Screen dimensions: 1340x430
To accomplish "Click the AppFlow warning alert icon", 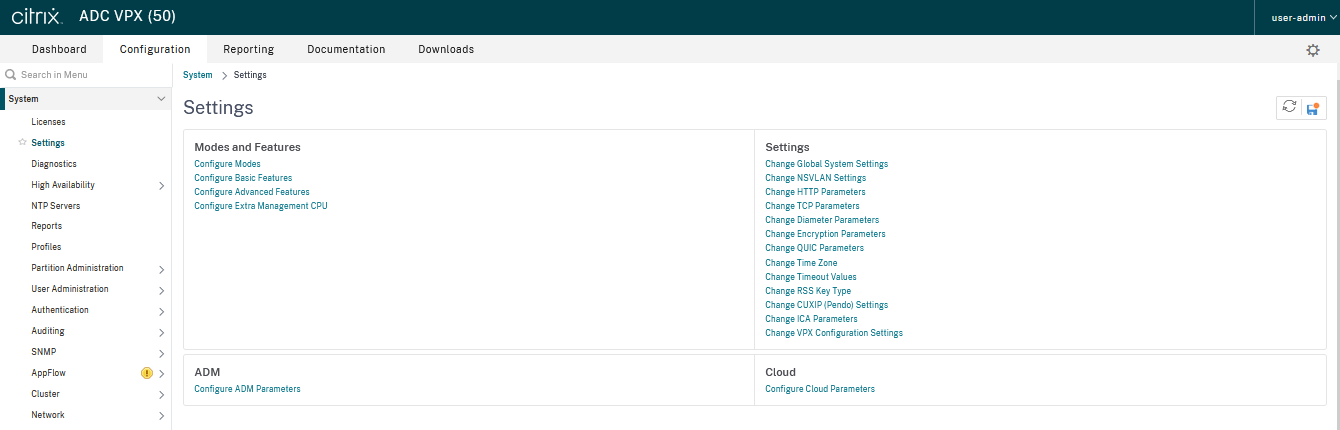I will click(147, 373).
